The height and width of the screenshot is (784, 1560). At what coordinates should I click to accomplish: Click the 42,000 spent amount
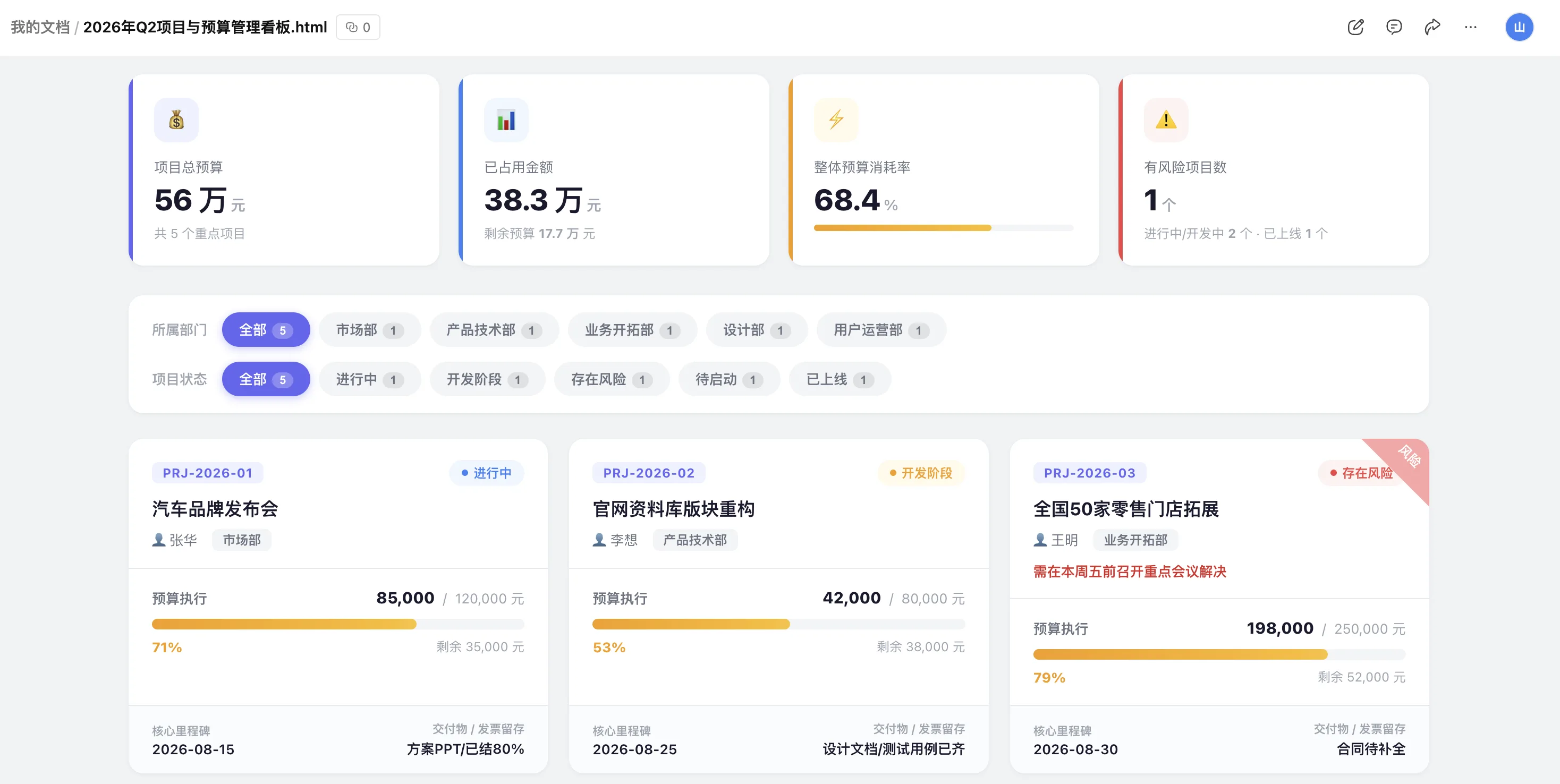[851, 598]
